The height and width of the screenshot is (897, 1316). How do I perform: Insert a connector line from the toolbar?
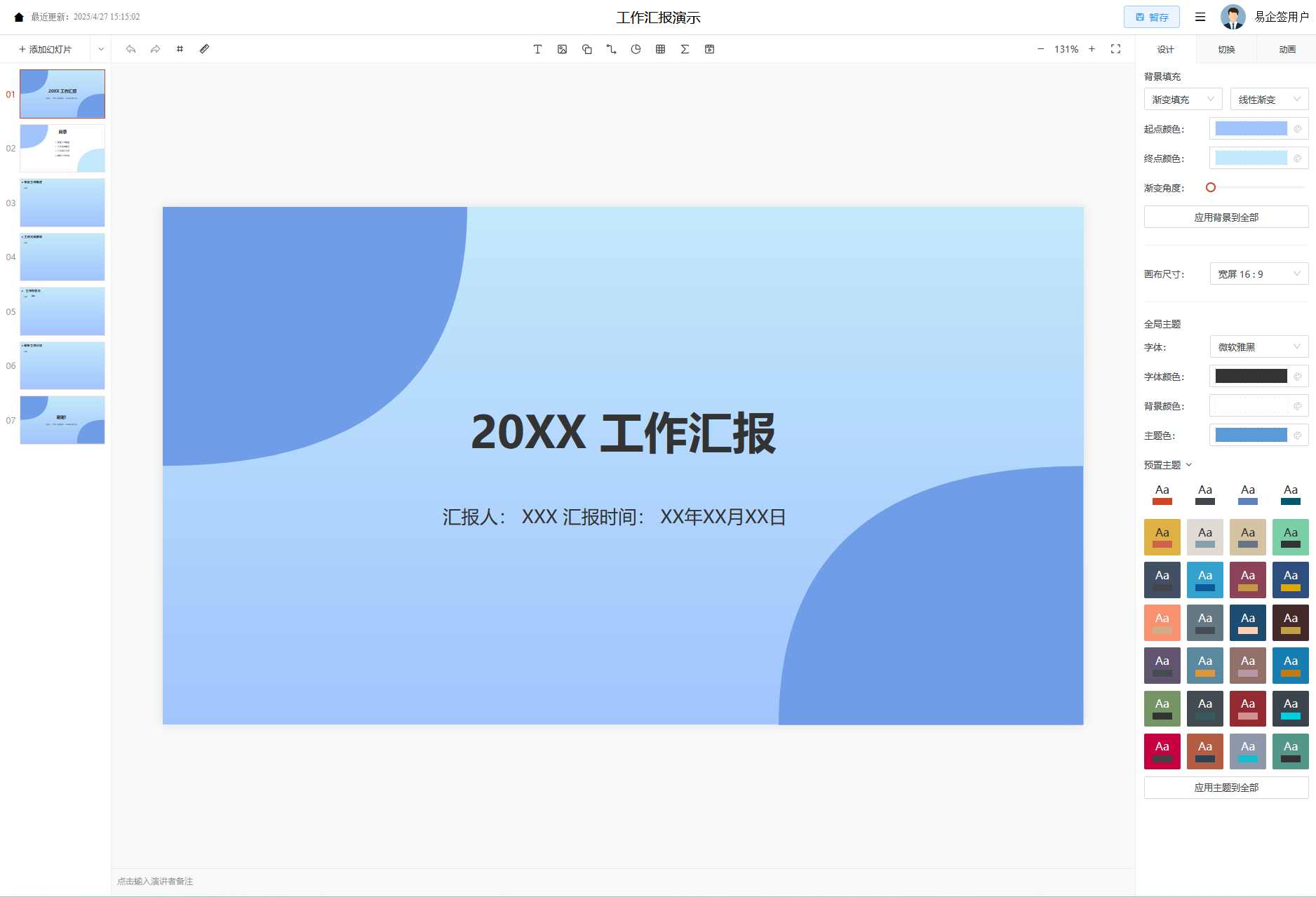611,49
